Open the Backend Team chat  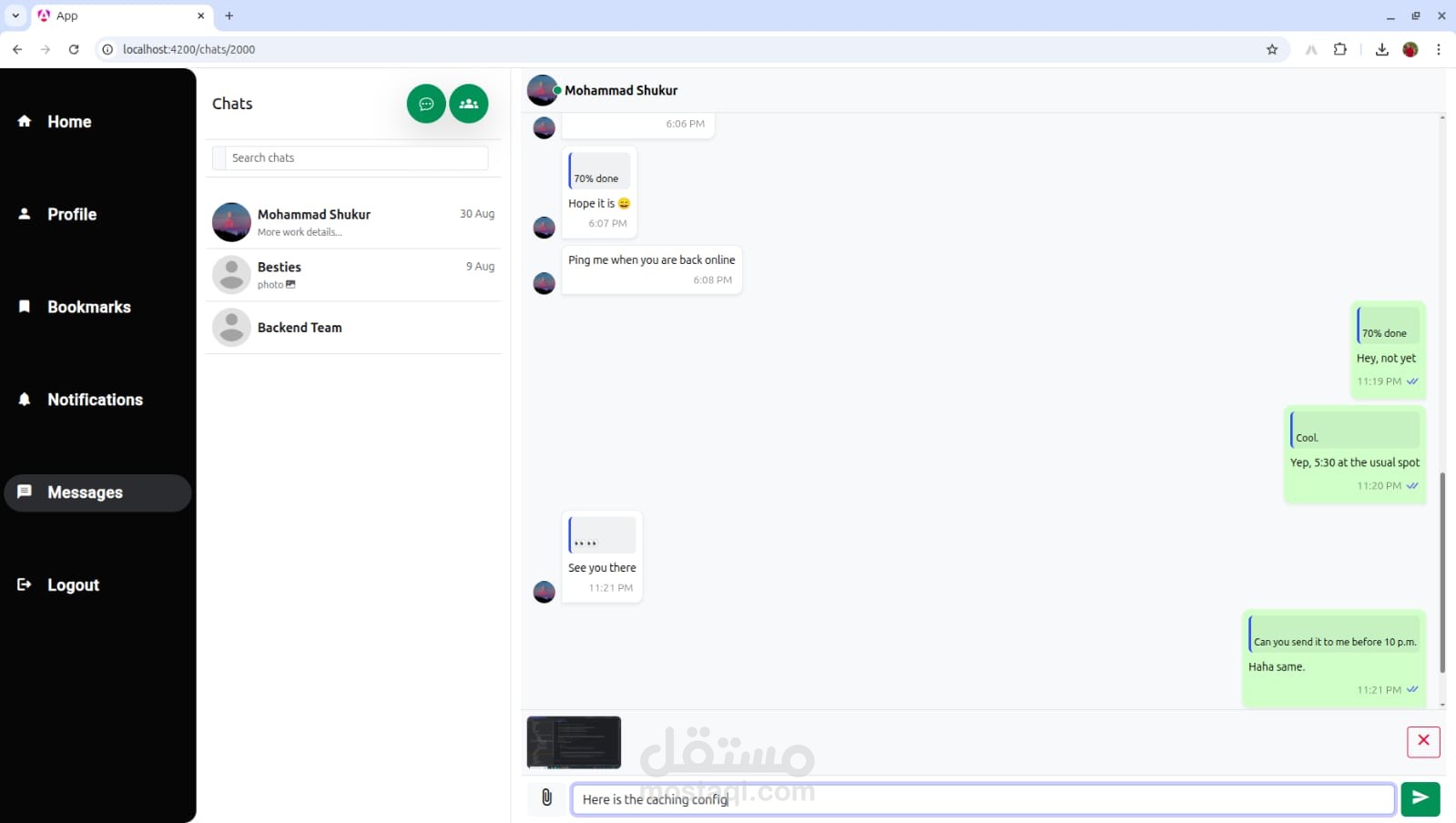[x=353, y=328]
